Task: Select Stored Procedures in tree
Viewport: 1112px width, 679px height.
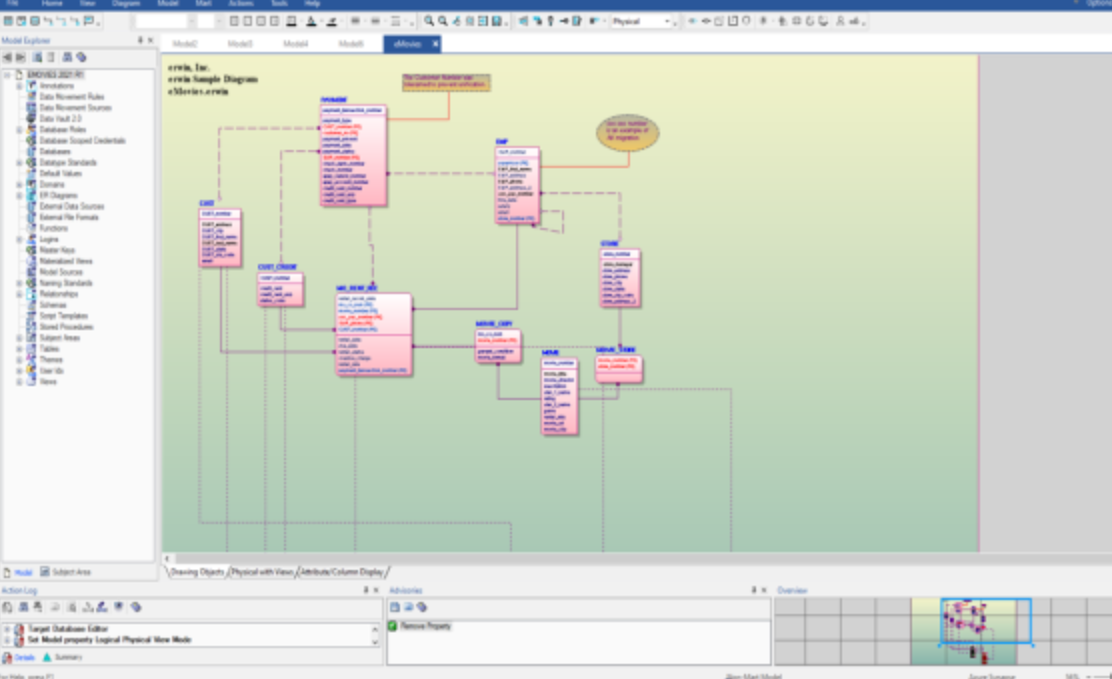Action: pyautogui.click(x=66, y=326)
